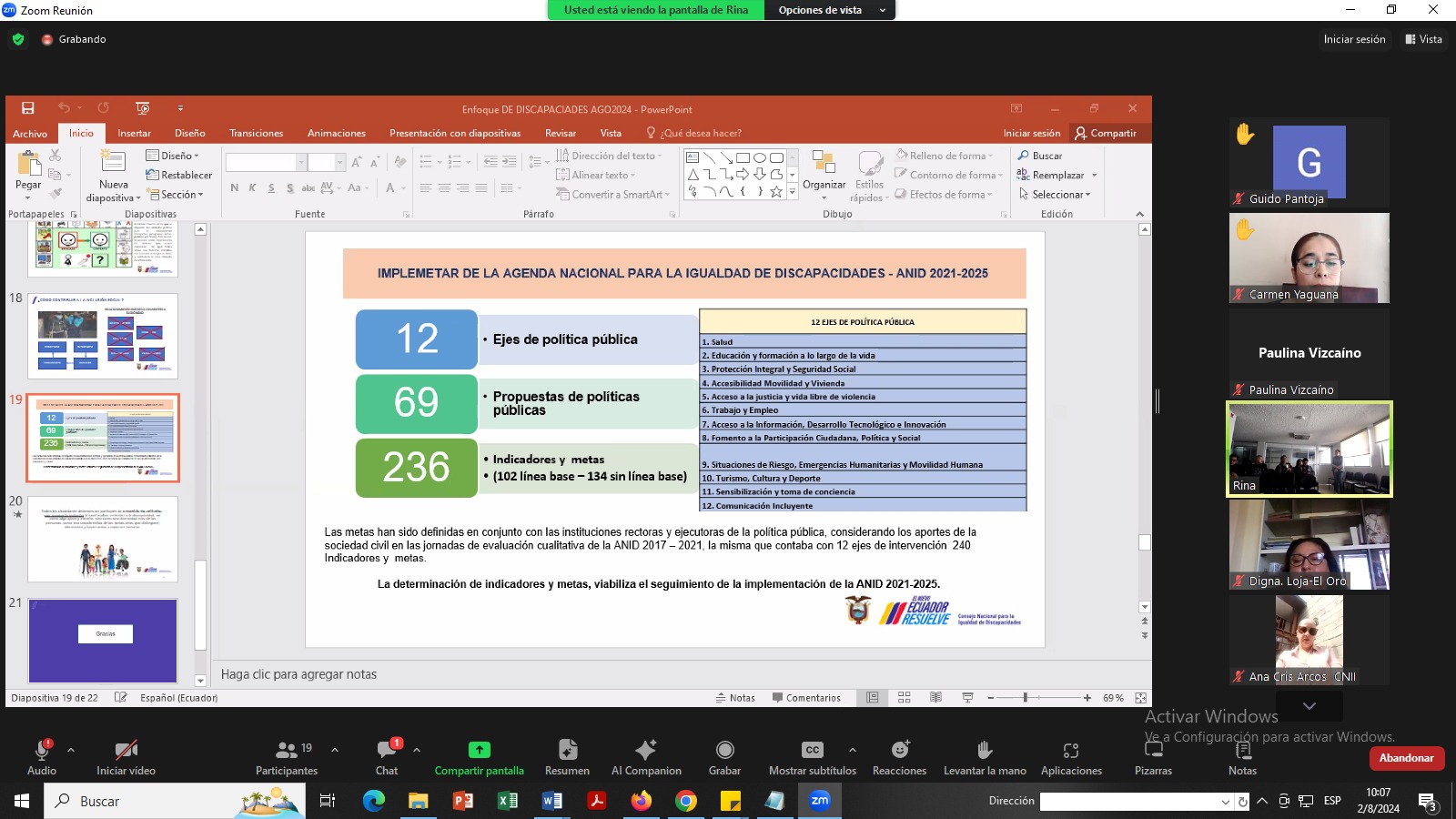
Task: Expand the arrow next to Chat
Action: (417, 750)
